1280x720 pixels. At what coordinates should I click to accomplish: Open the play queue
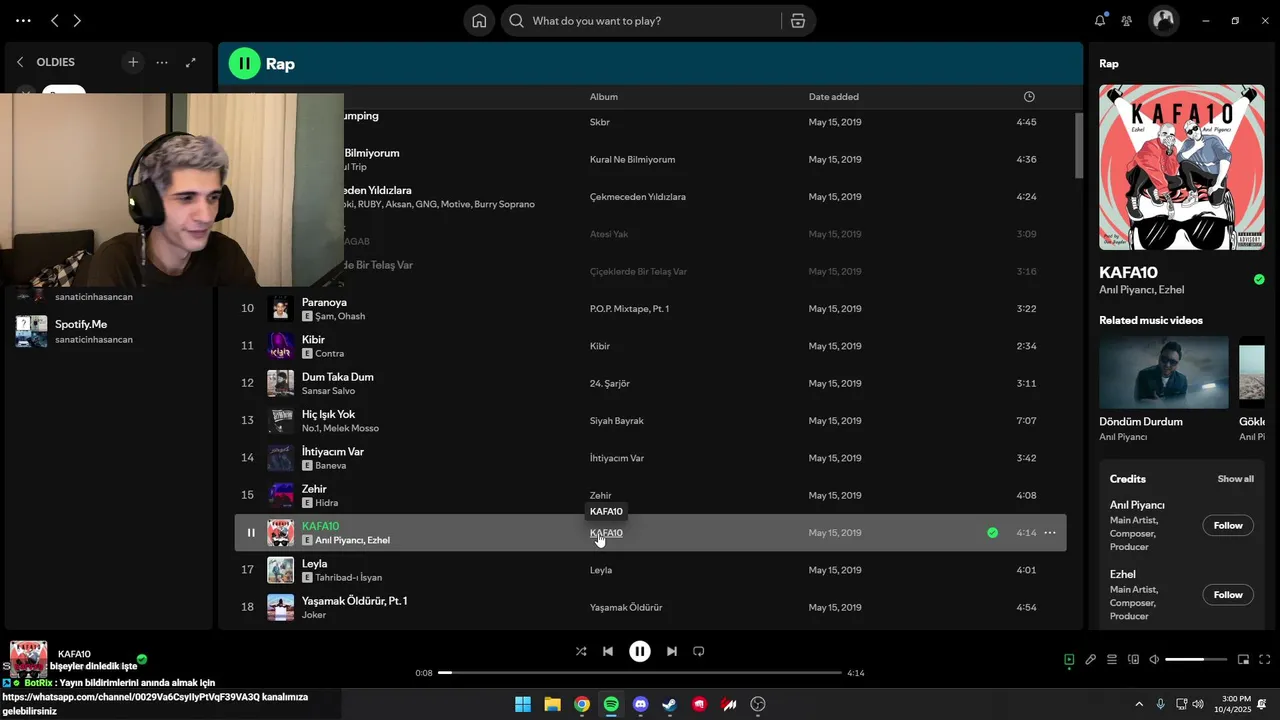[1112, 660]
